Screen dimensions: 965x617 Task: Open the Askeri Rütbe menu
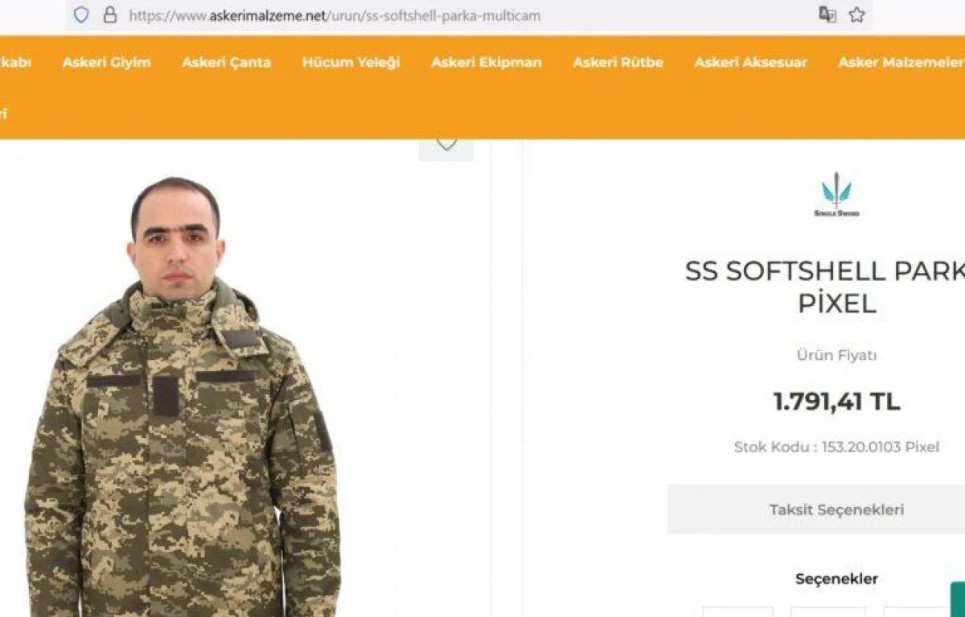[x=618, y=62]
